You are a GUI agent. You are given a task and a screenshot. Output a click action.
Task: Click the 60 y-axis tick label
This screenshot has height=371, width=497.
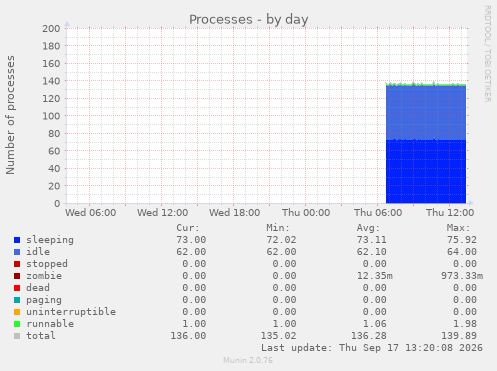(x=54, y=151)
